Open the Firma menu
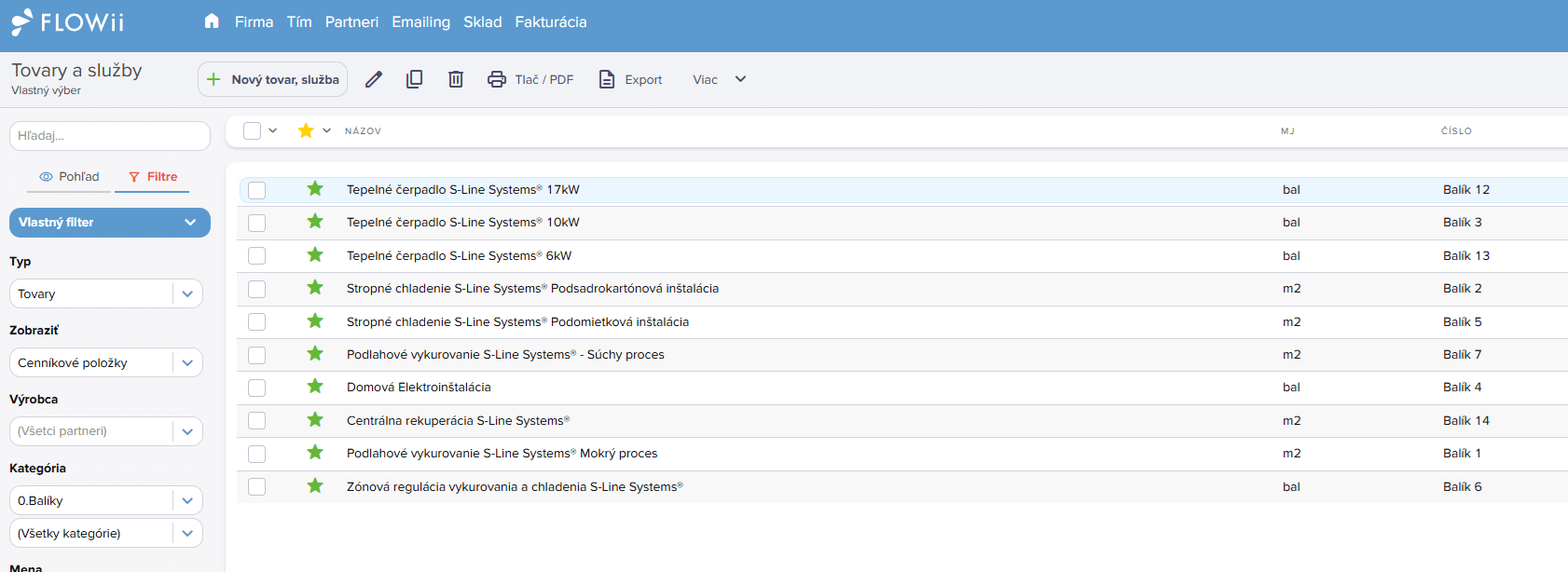Viewport: 1568px width, 572px height. tap(254, 21)
